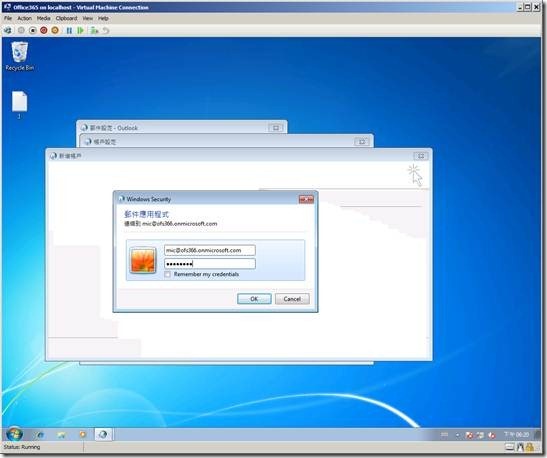
Task: Select the Recycle Bin desktop icon
Action: click(x=20, y=57)
